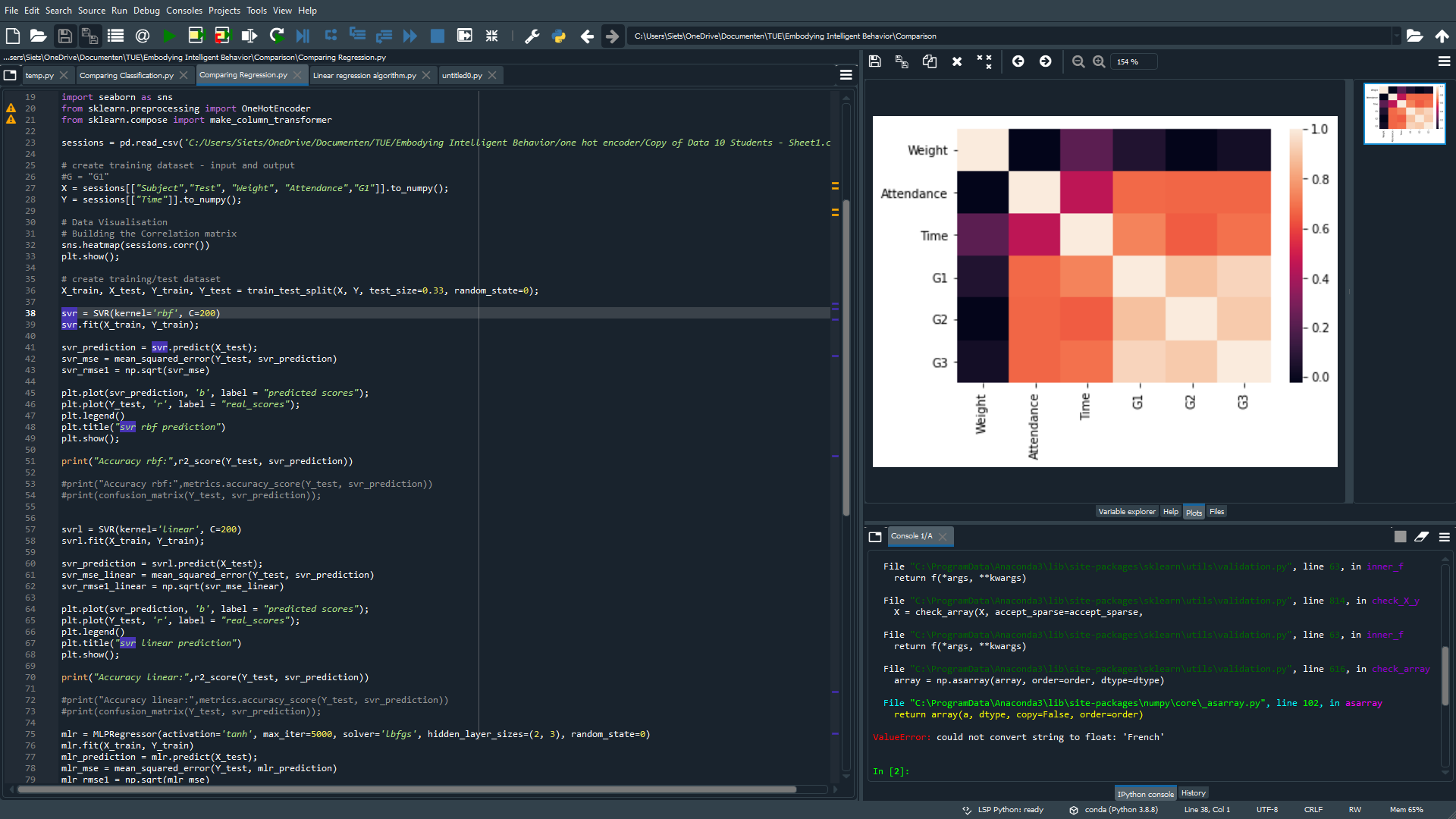Open the PYTHONPATH manager Python icon
This screenshot has height=819, width=1456.
click(559, 36)
